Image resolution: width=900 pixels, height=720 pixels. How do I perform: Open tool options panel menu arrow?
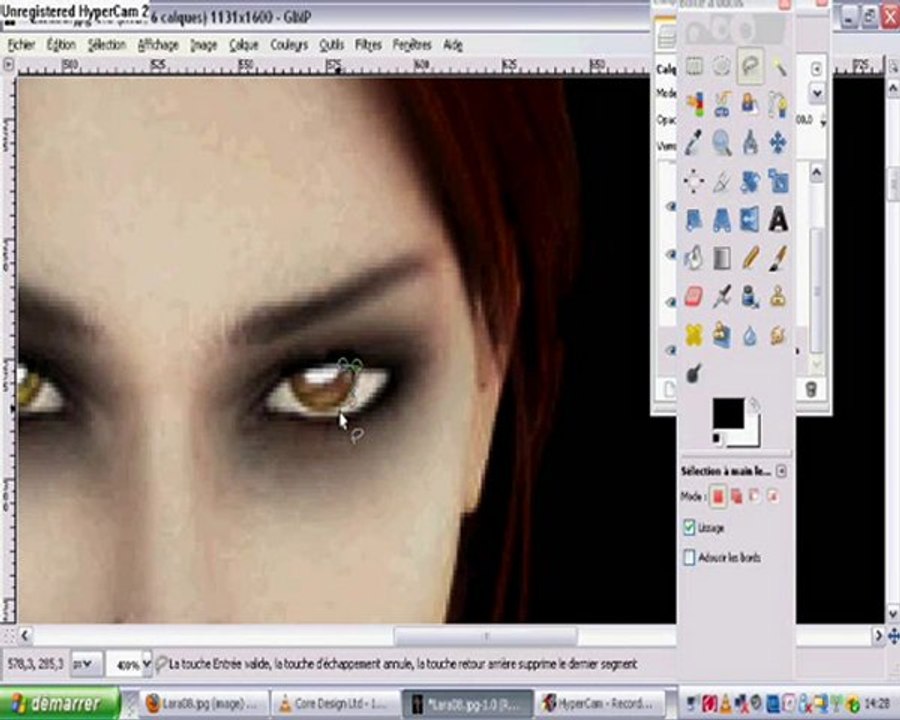[x=781, y=471]
